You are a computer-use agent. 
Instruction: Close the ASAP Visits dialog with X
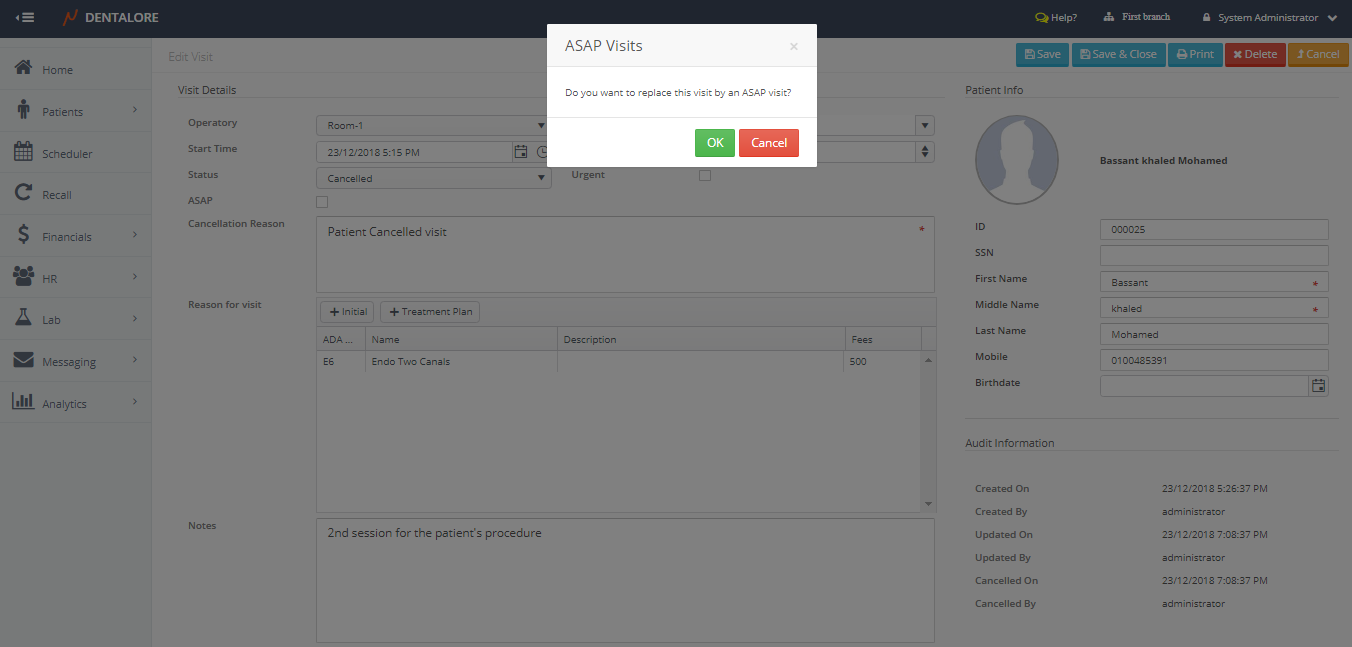794,46
